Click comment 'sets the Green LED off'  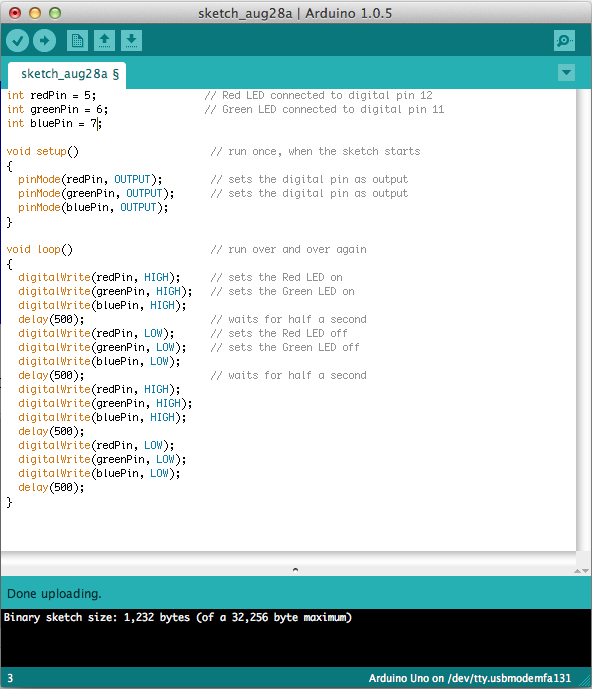point(285,348)
